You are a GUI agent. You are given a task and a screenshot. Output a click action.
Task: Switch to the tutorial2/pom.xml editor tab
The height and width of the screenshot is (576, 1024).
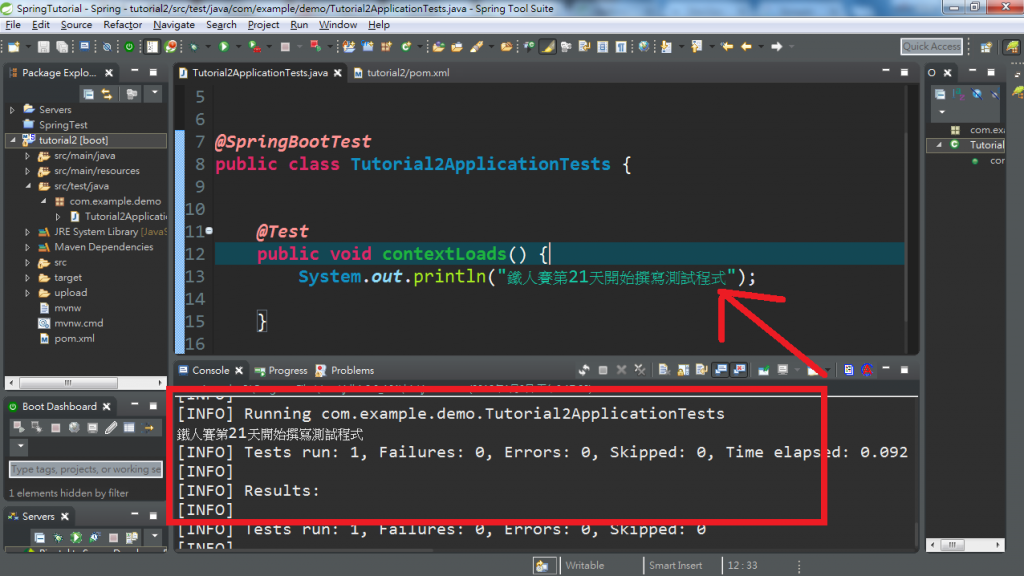[402, 72]
